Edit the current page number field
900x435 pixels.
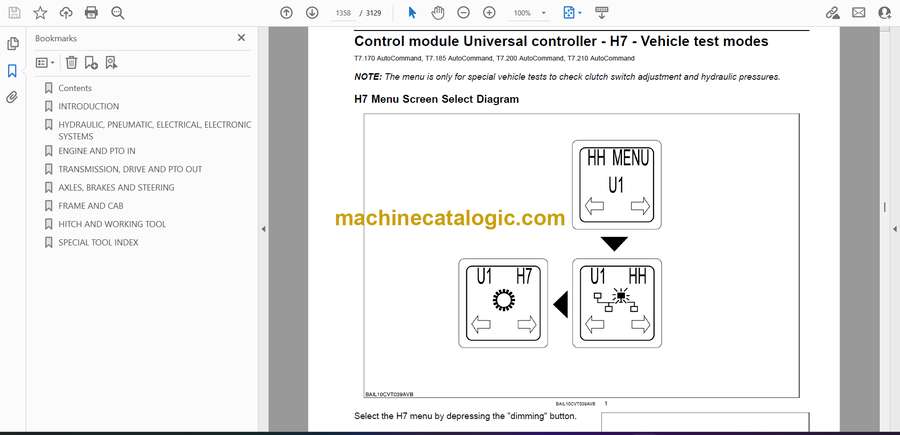(x=343, y=13)
